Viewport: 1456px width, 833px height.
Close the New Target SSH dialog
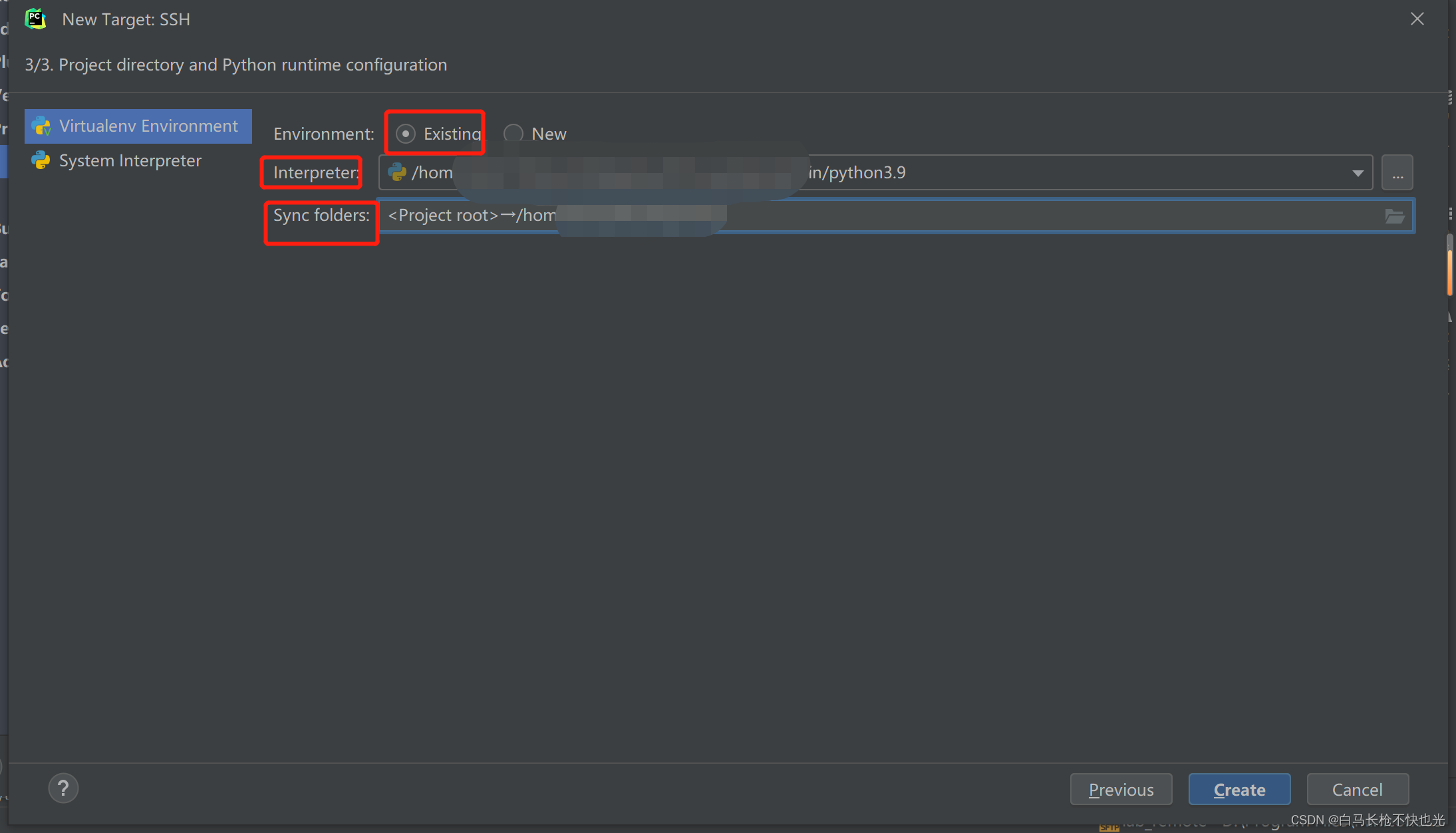coord(1417,19)
